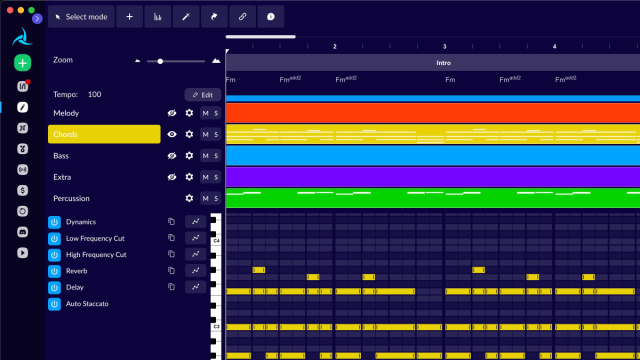Open the editor pencil icon in sidebar
Image resolution: width=640 pixels, height=360 pixels.
pos(22,107)
